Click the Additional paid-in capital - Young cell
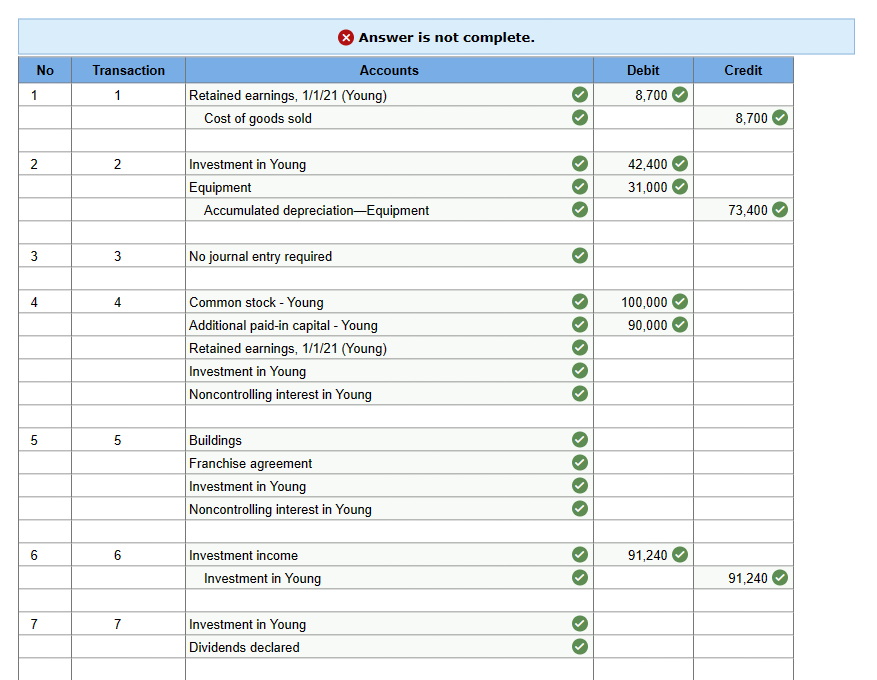This screenshot has width=877, height=680. tap(389, 325)
